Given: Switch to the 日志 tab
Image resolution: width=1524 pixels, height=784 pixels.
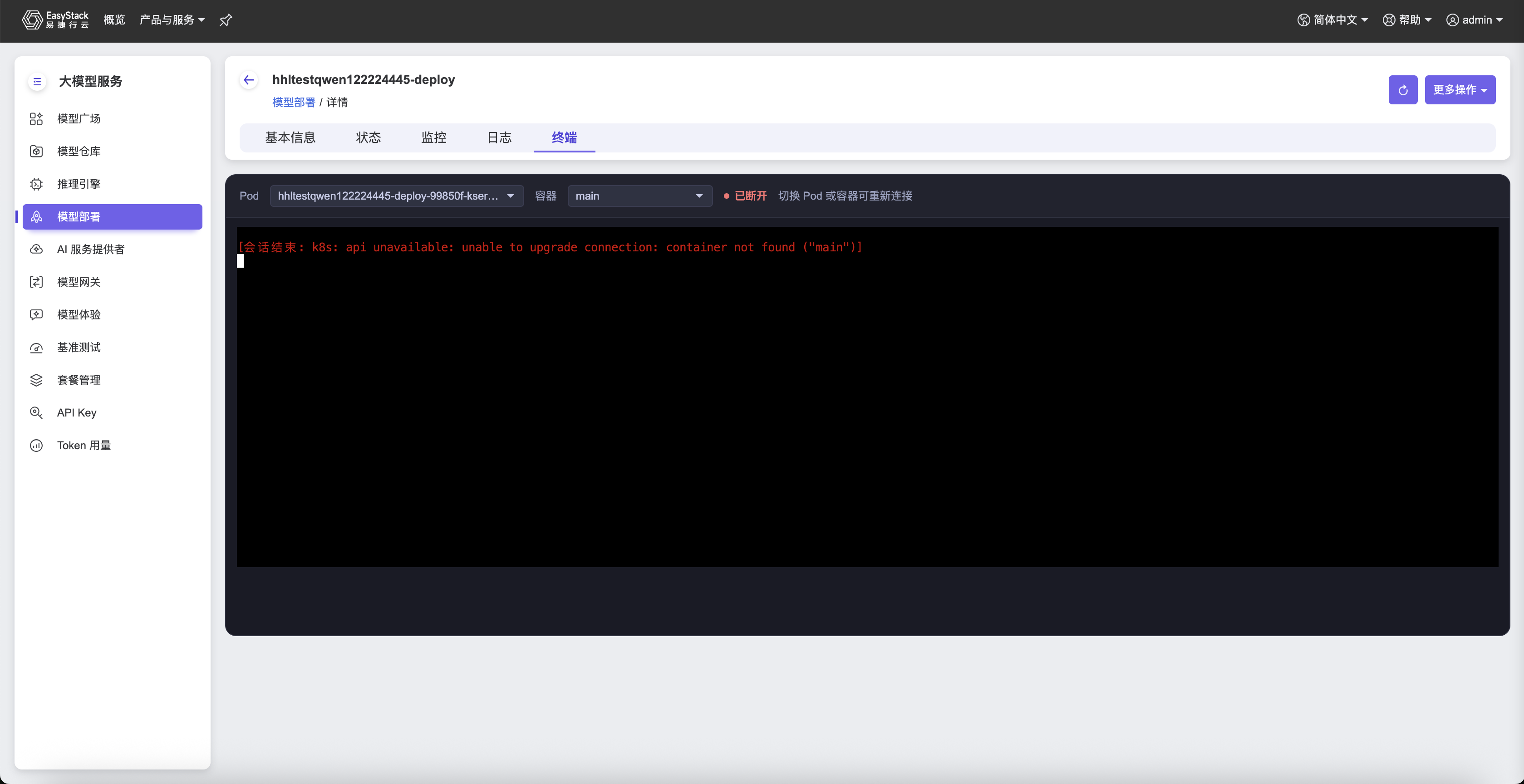Looking at the screenshot, I should (499, 138).
